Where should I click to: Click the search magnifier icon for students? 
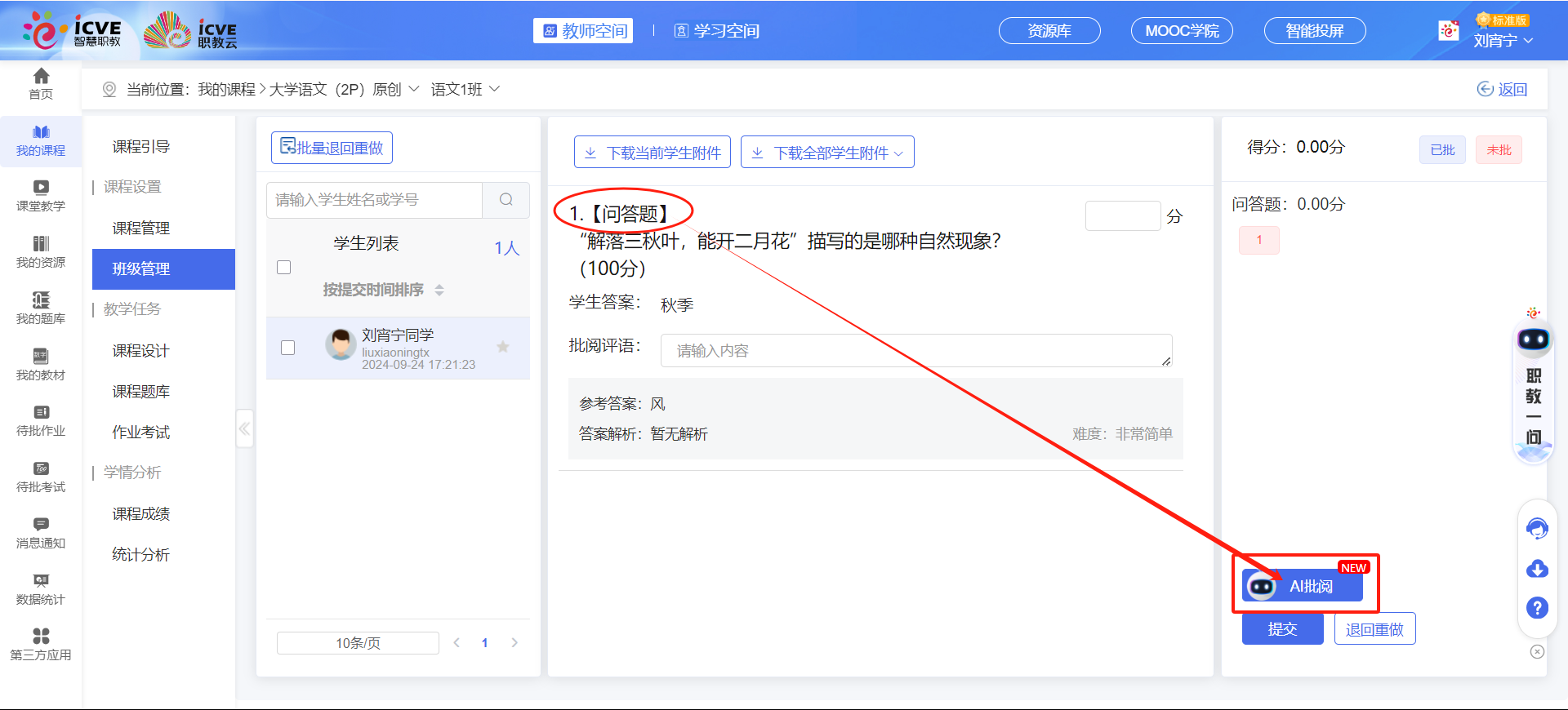click(506, 200)
